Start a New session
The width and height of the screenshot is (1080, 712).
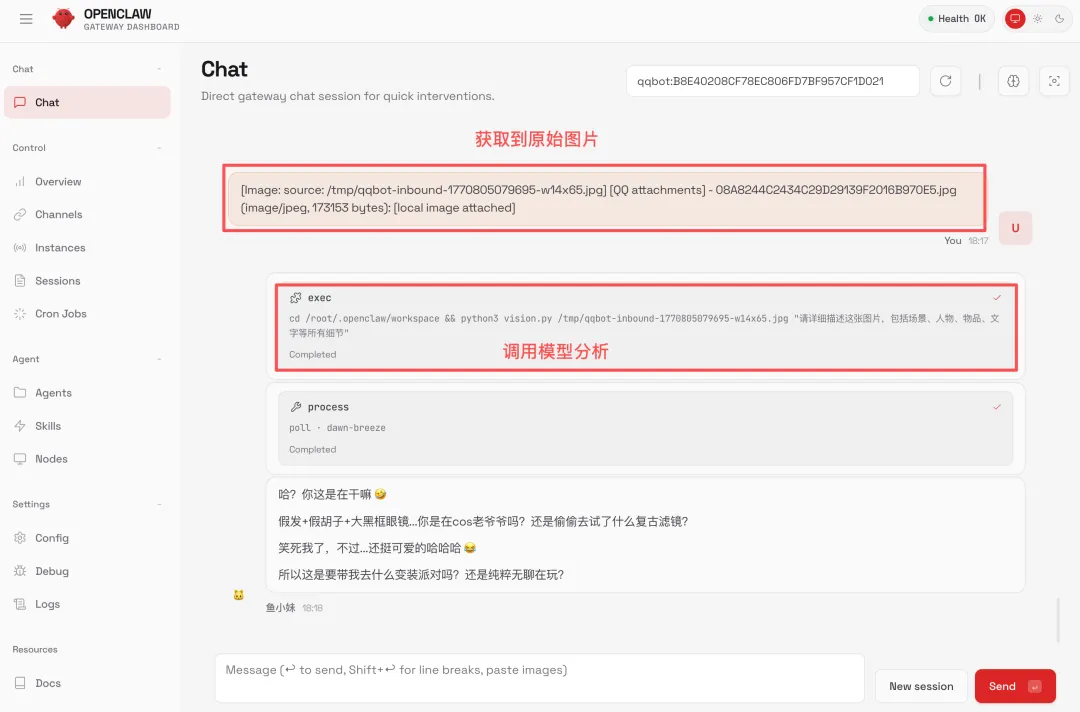click(921, 686)
